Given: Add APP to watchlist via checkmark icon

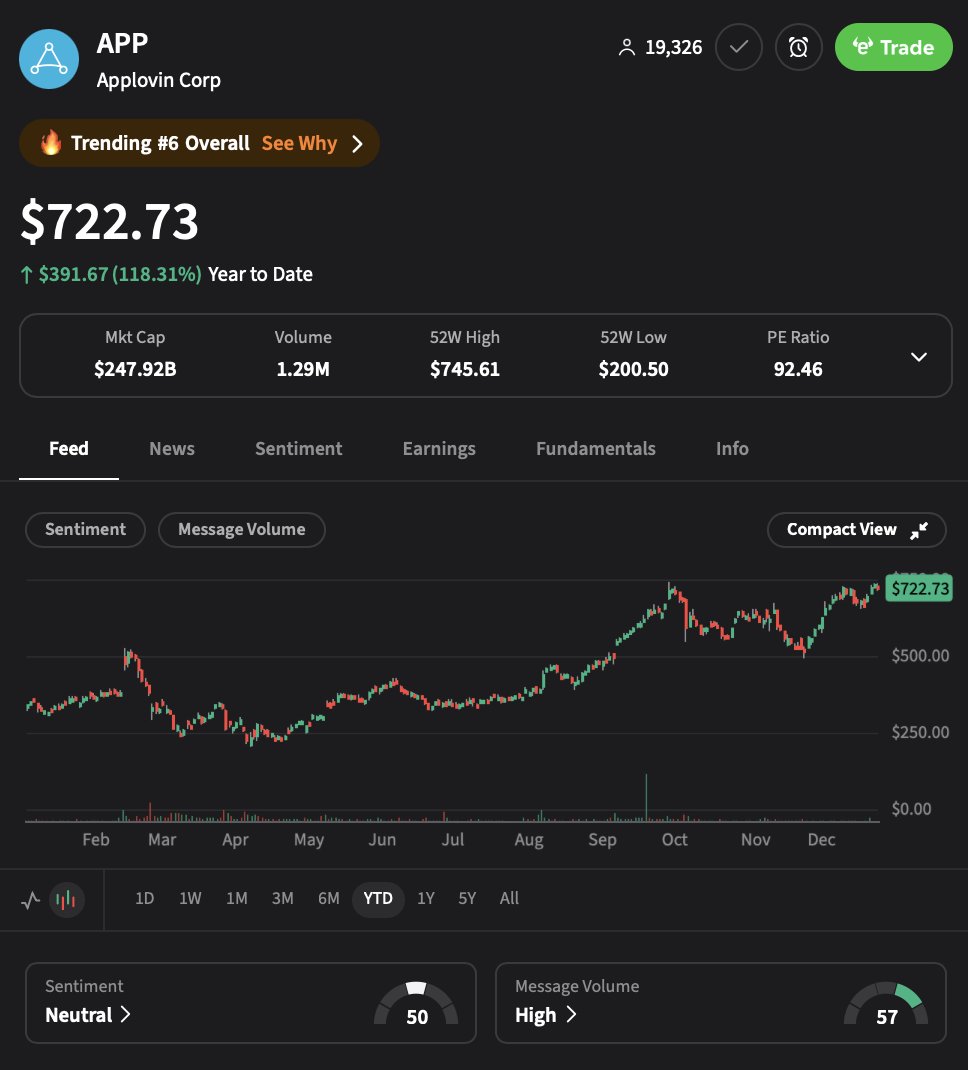Looking at the screenshot, I should (738, 46).
